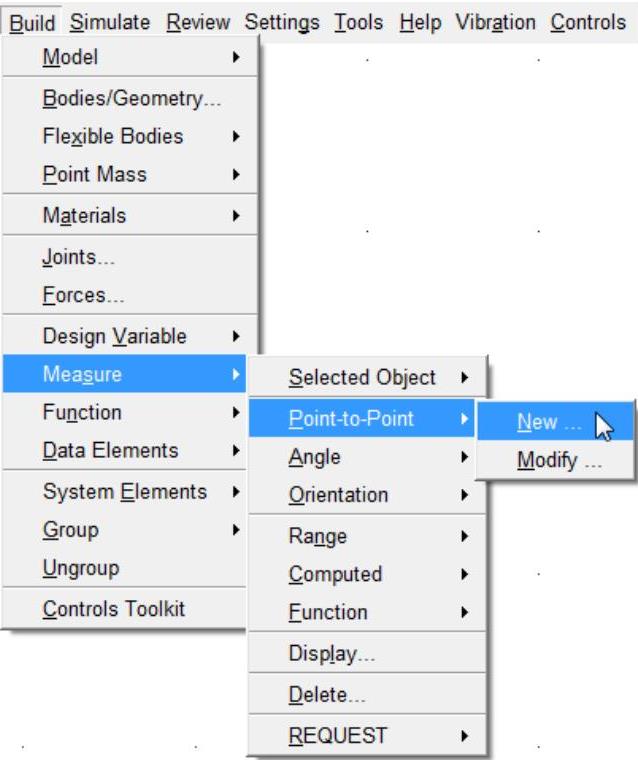Expand the REQUEST submenu
The image size is (638, 760).
(338, 736)
